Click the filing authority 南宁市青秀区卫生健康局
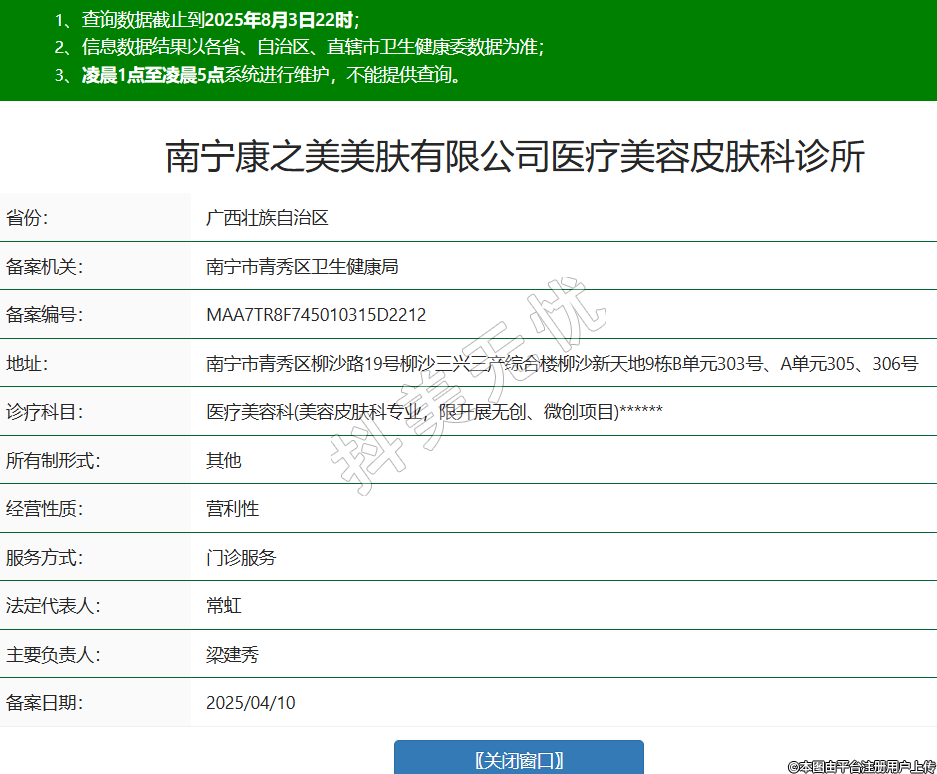937x774 pixels. (302, 266)
